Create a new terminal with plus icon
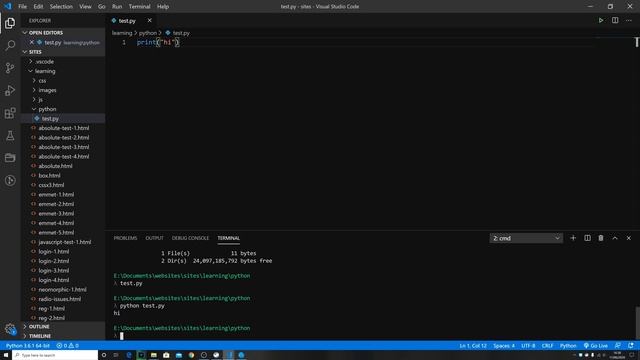 click(x=573, y=238)
